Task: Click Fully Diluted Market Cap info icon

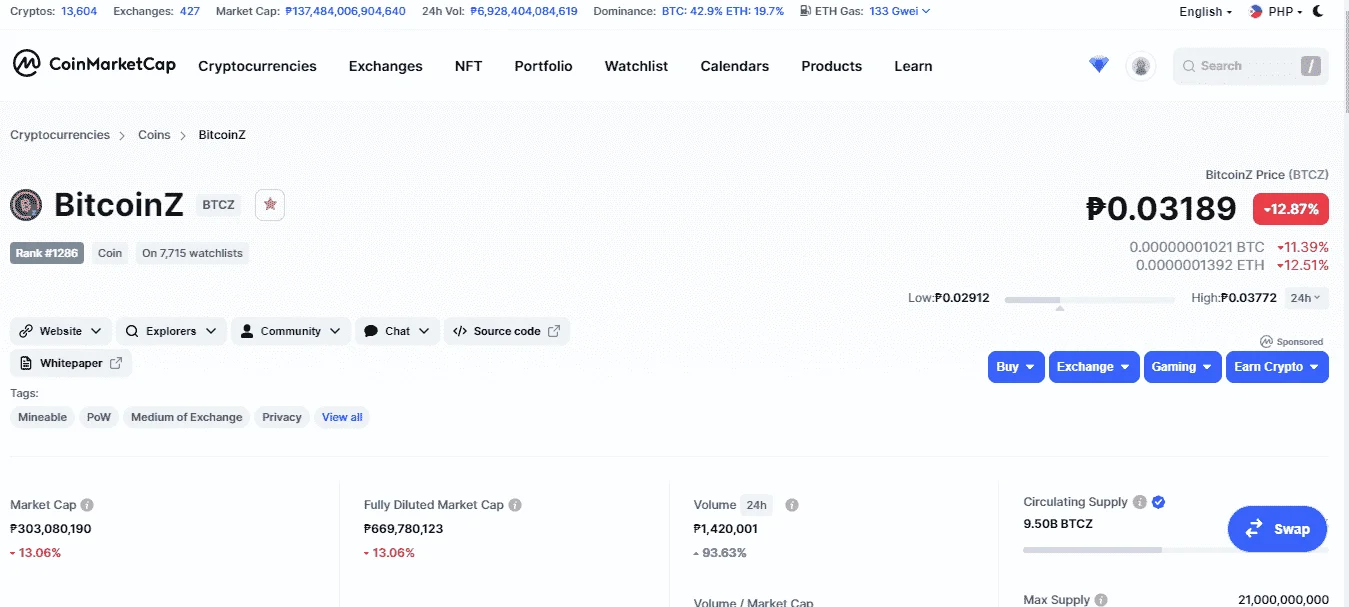Action: click(515, 505)
